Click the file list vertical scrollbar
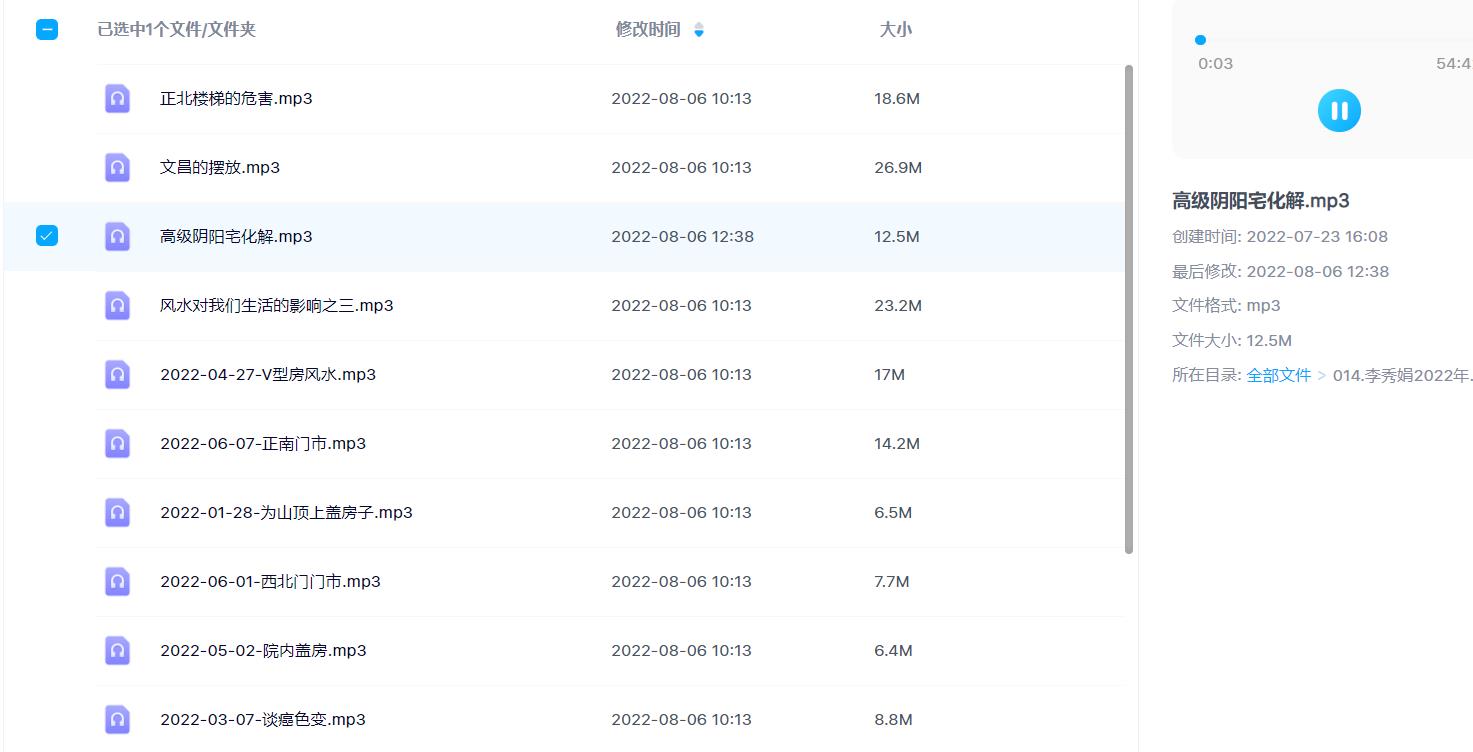 coord(1129,310)
